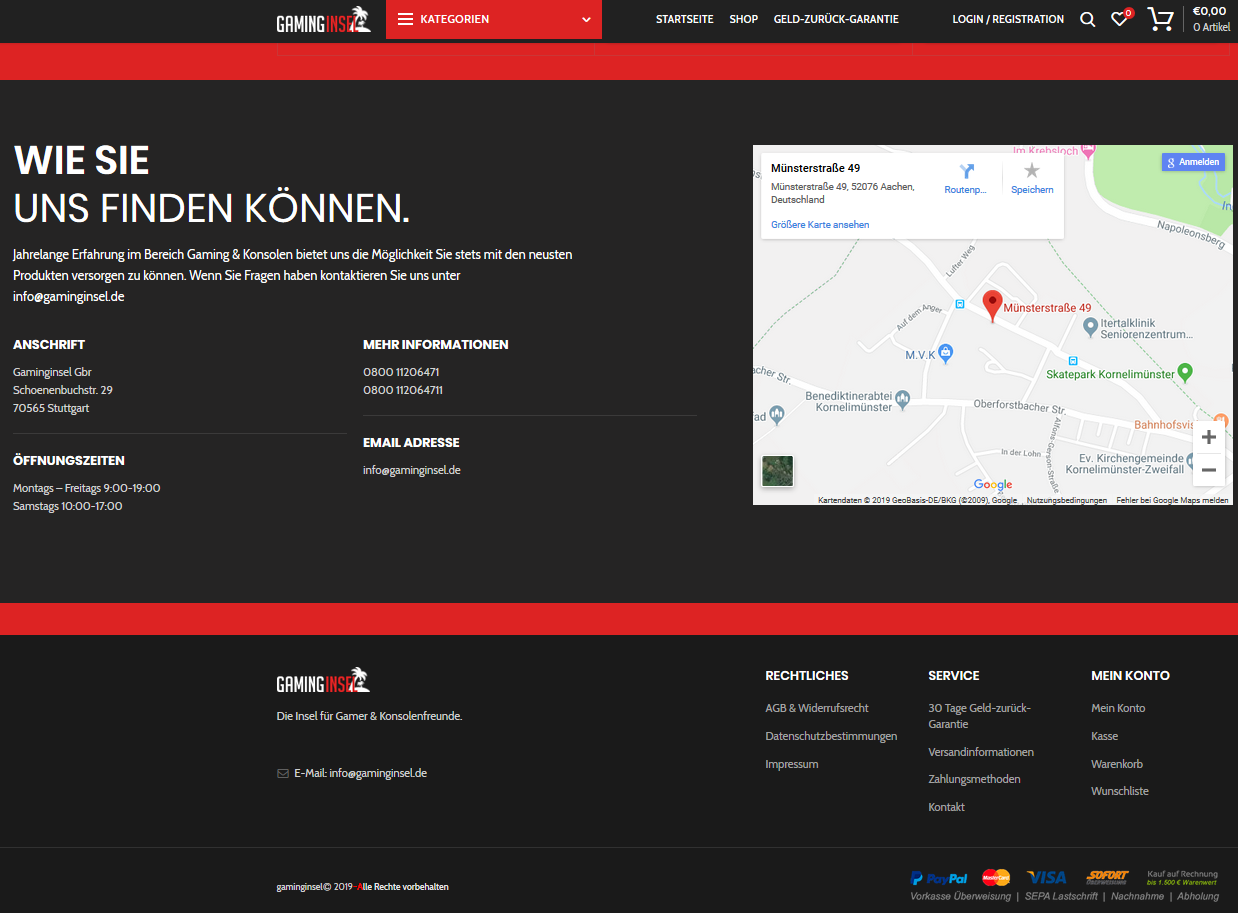Click the Rechtliches footer heading
The image size is (1238, 913).
click(x=807, y=675)
